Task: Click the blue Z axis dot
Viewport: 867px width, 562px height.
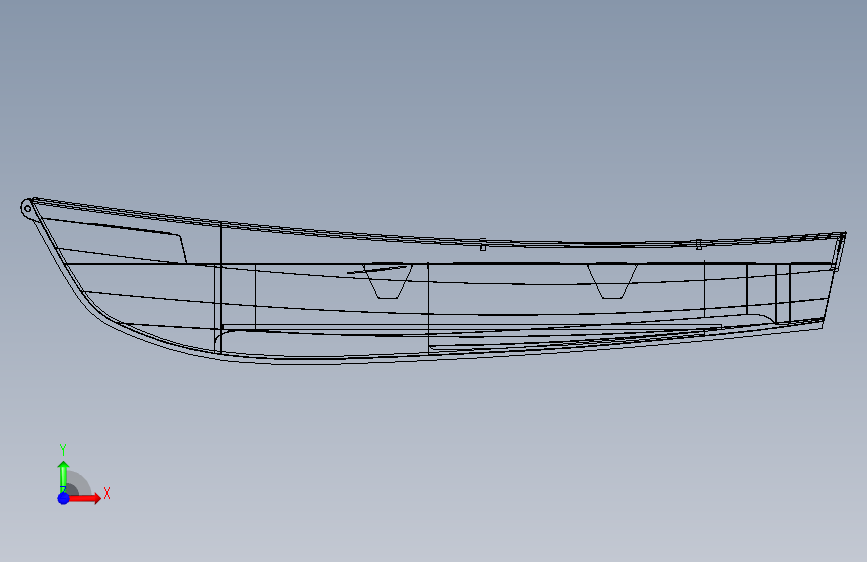Action: pos(64,498)
